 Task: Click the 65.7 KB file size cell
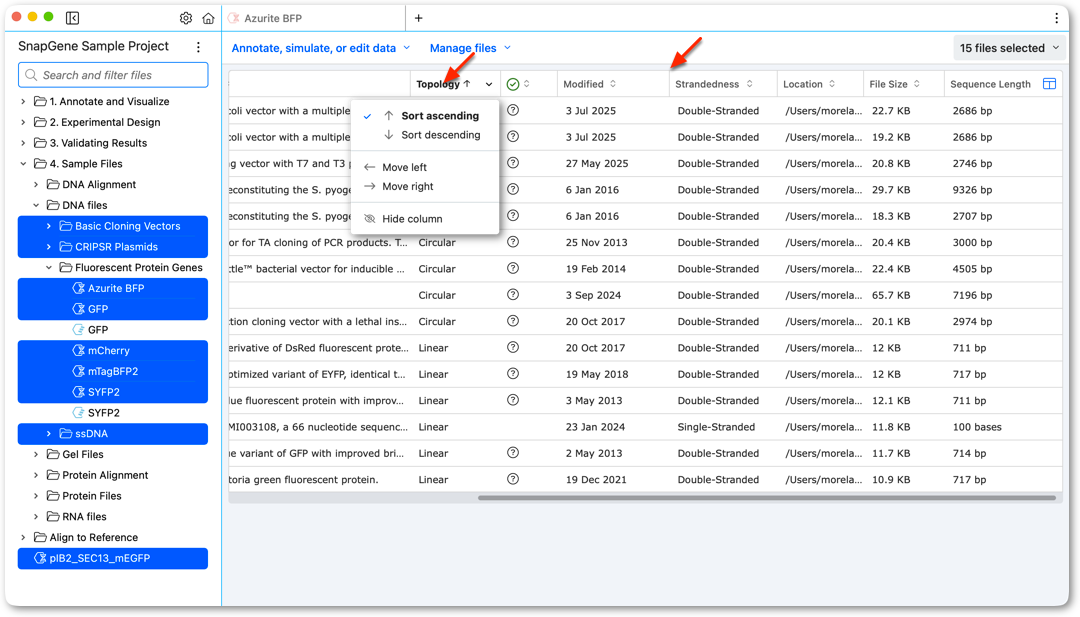(891, 295)
